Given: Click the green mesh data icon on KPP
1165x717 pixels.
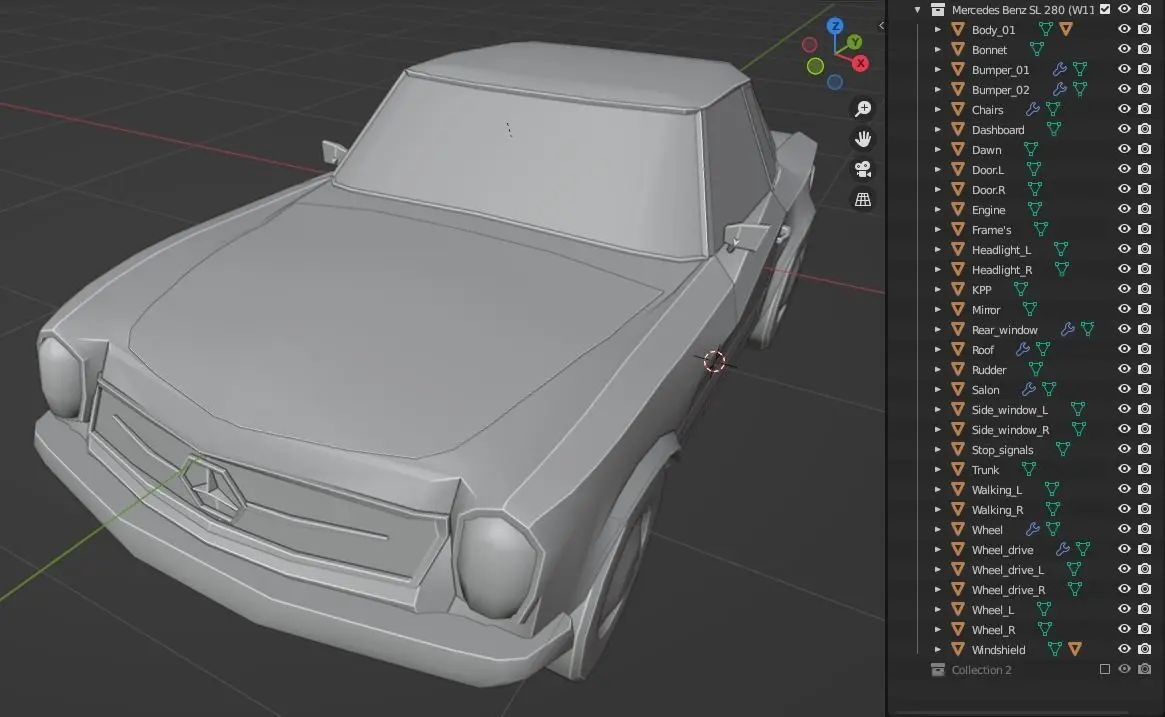Looking at the screenshot, I should click(1021, 289).
